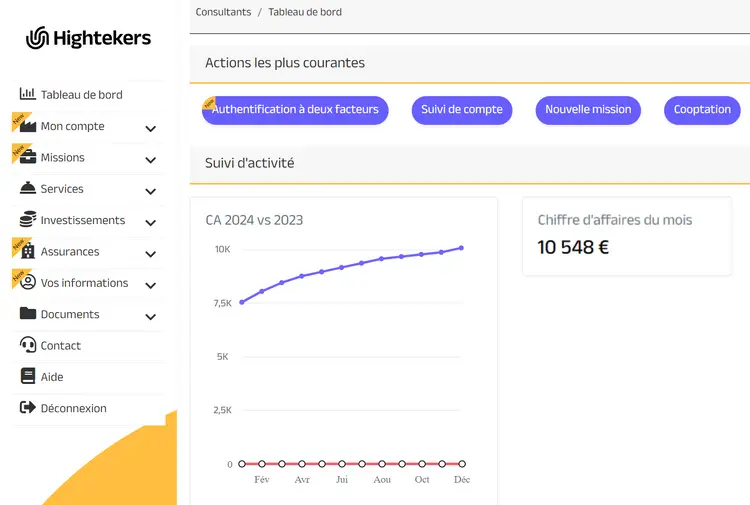750x505 pixels.
Task: Expand the Documents submenu chevron
Action: [x=150, y=316]
